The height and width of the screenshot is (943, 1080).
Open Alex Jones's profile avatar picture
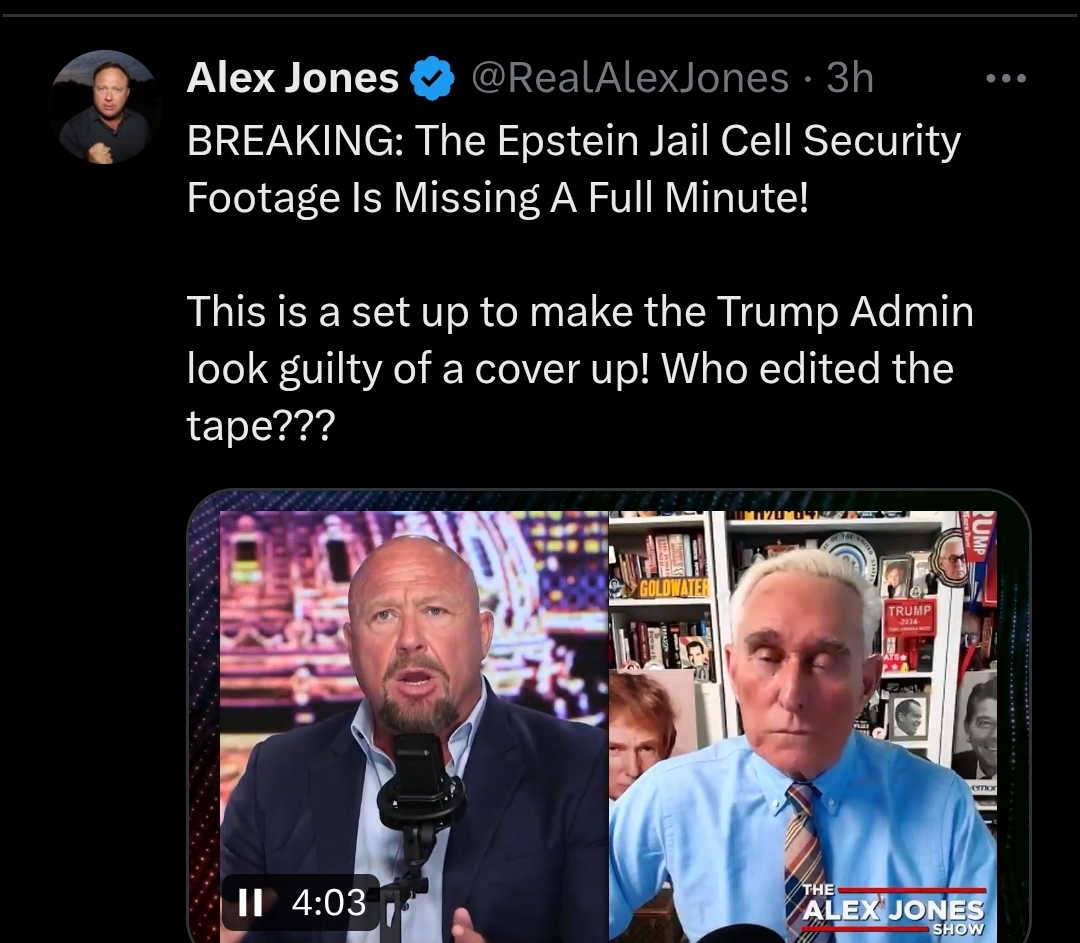coord(106,107)
